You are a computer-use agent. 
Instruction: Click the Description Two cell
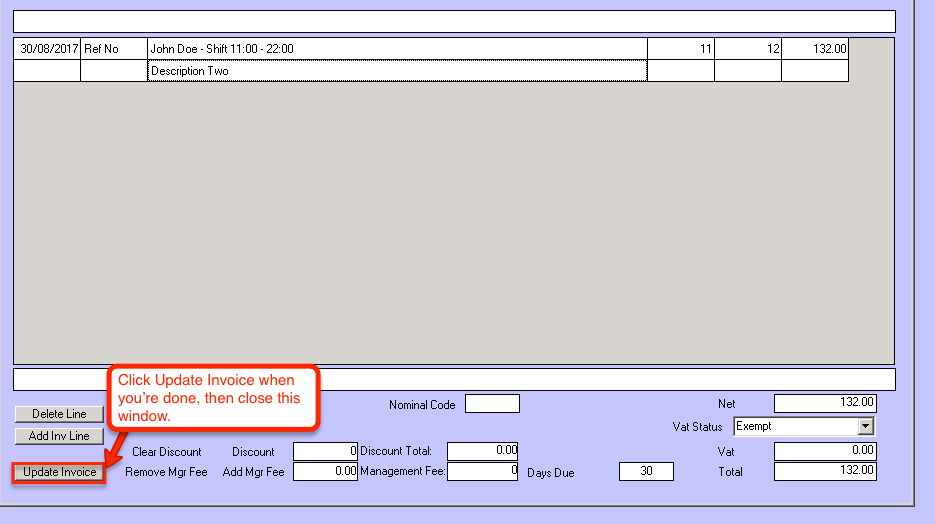click(397, 71)
